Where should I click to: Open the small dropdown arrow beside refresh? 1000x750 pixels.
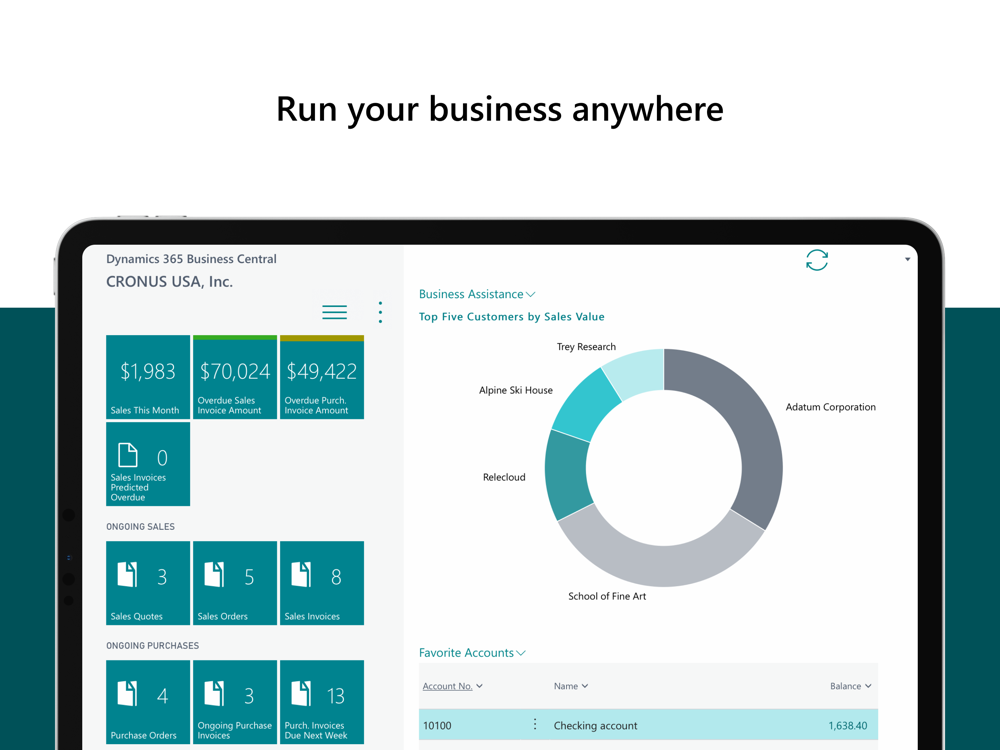click(907, 259)
